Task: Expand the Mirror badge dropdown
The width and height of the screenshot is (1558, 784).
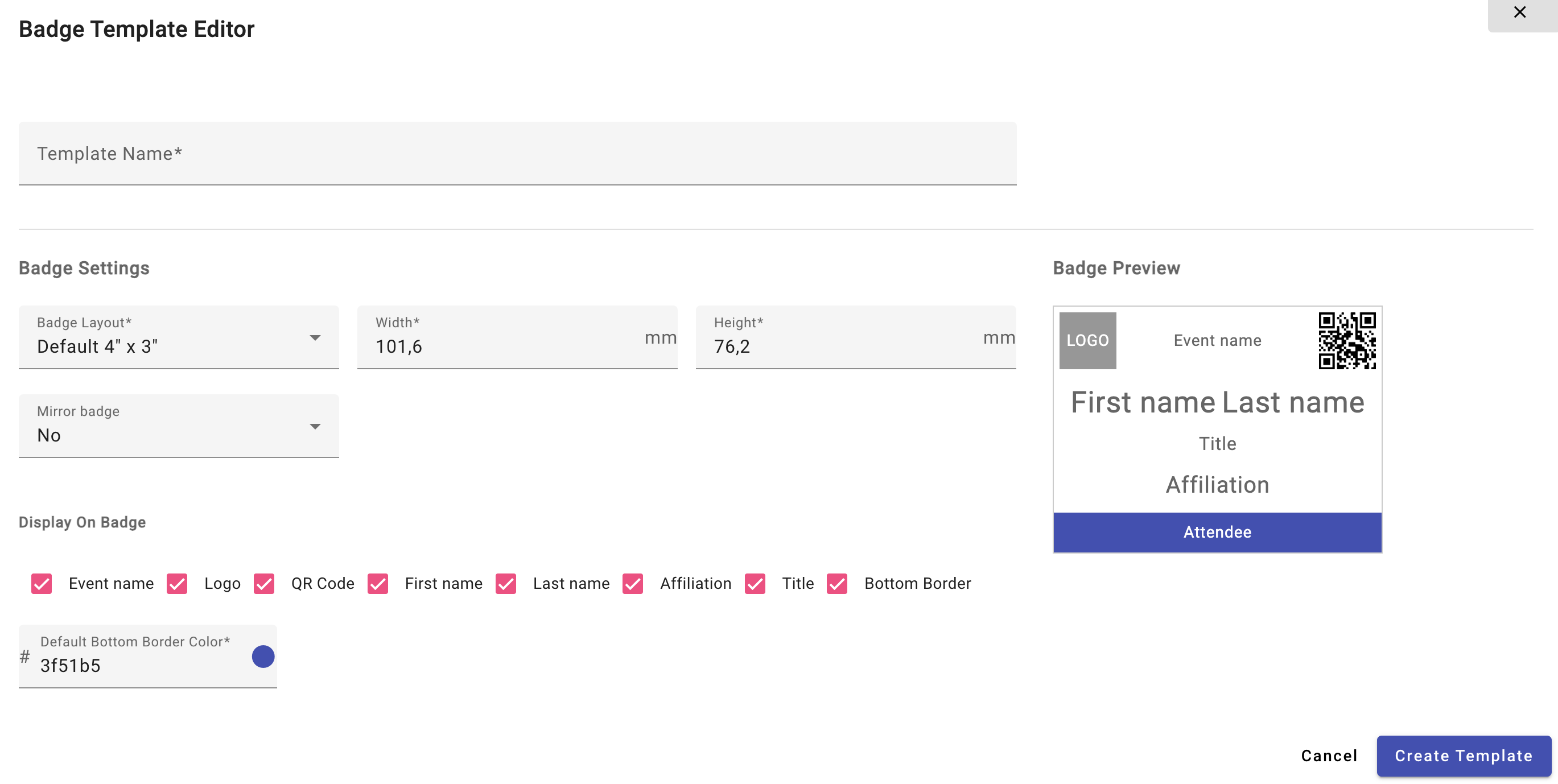Action: click(315, 427)
